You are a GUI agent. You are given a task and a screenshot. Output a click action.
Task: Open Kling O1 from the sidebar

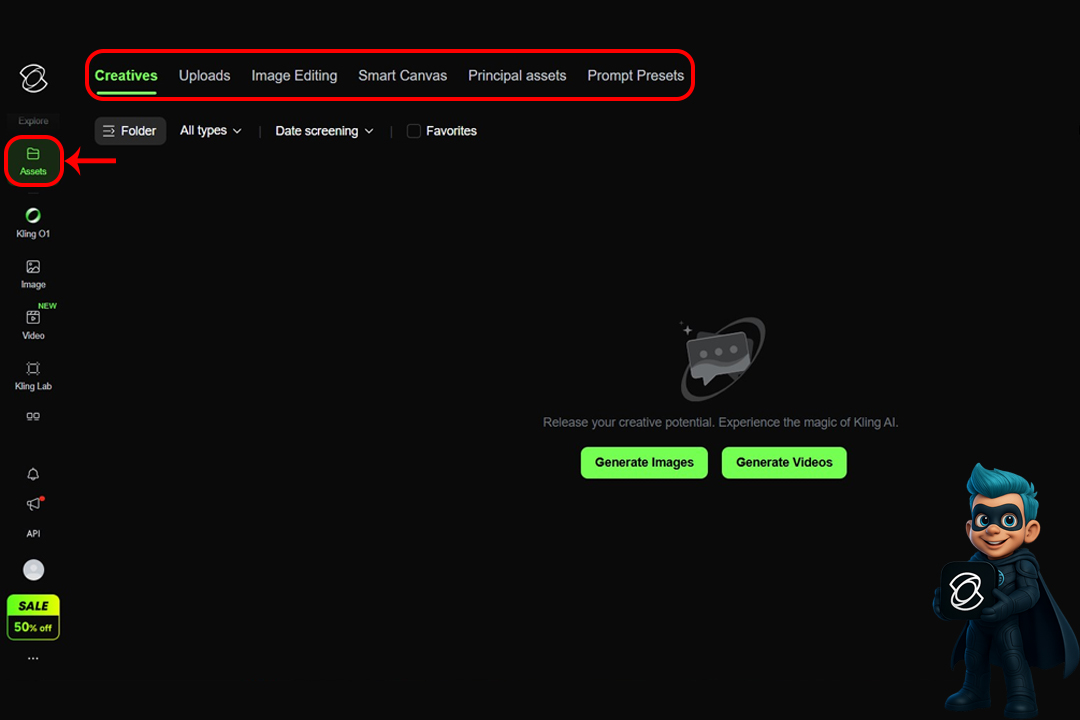(33, 222)
